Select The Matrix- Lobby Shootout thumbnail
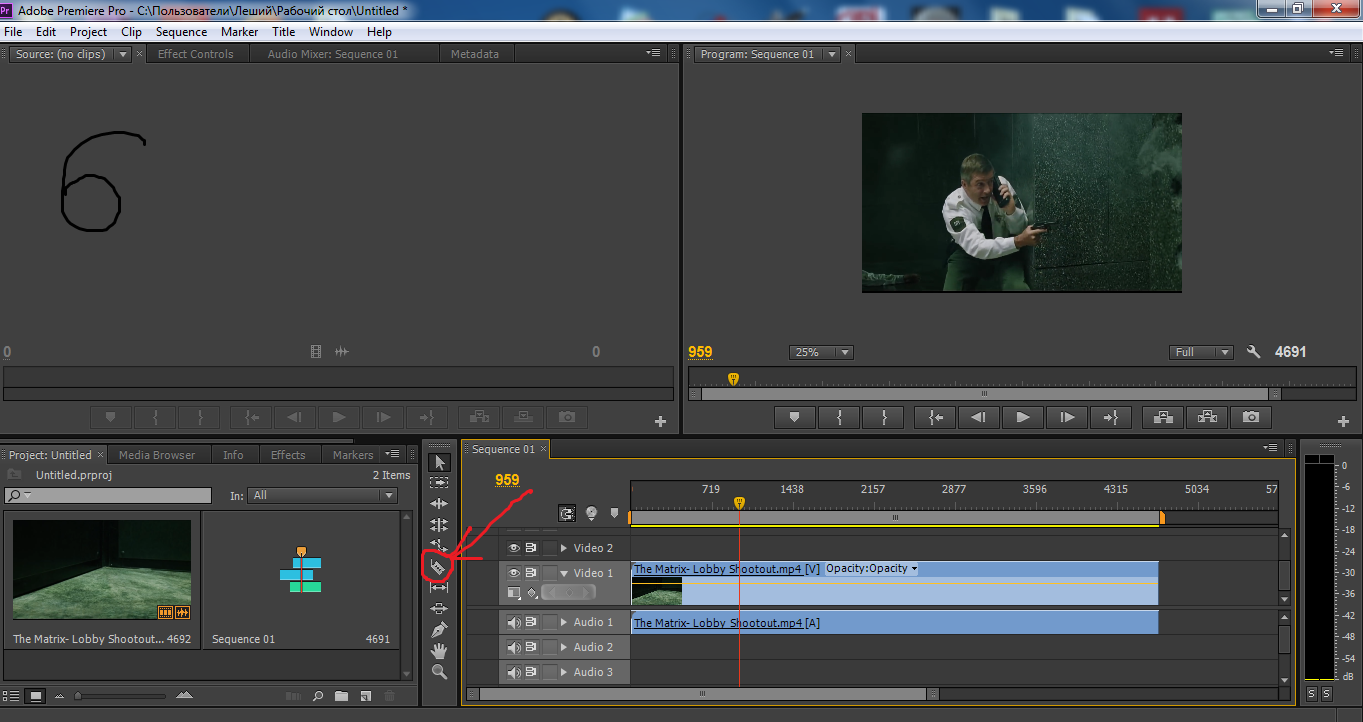Viewport: 1363px width, 722px height. pos(101,570)
